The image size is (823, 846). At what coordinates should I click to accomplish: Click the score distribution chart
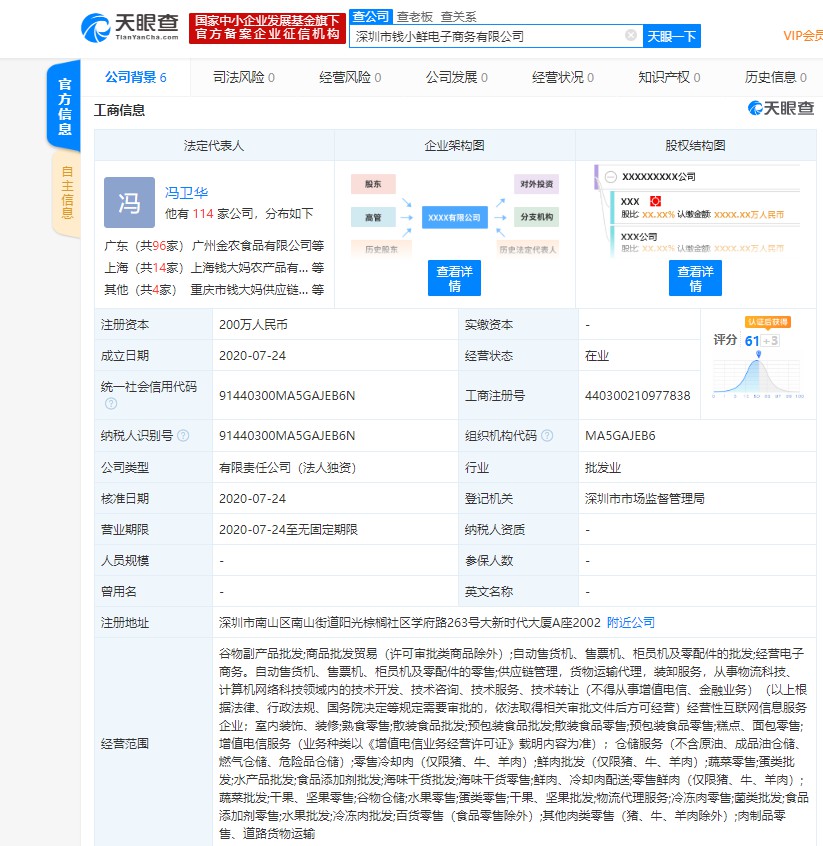[759, 371]
